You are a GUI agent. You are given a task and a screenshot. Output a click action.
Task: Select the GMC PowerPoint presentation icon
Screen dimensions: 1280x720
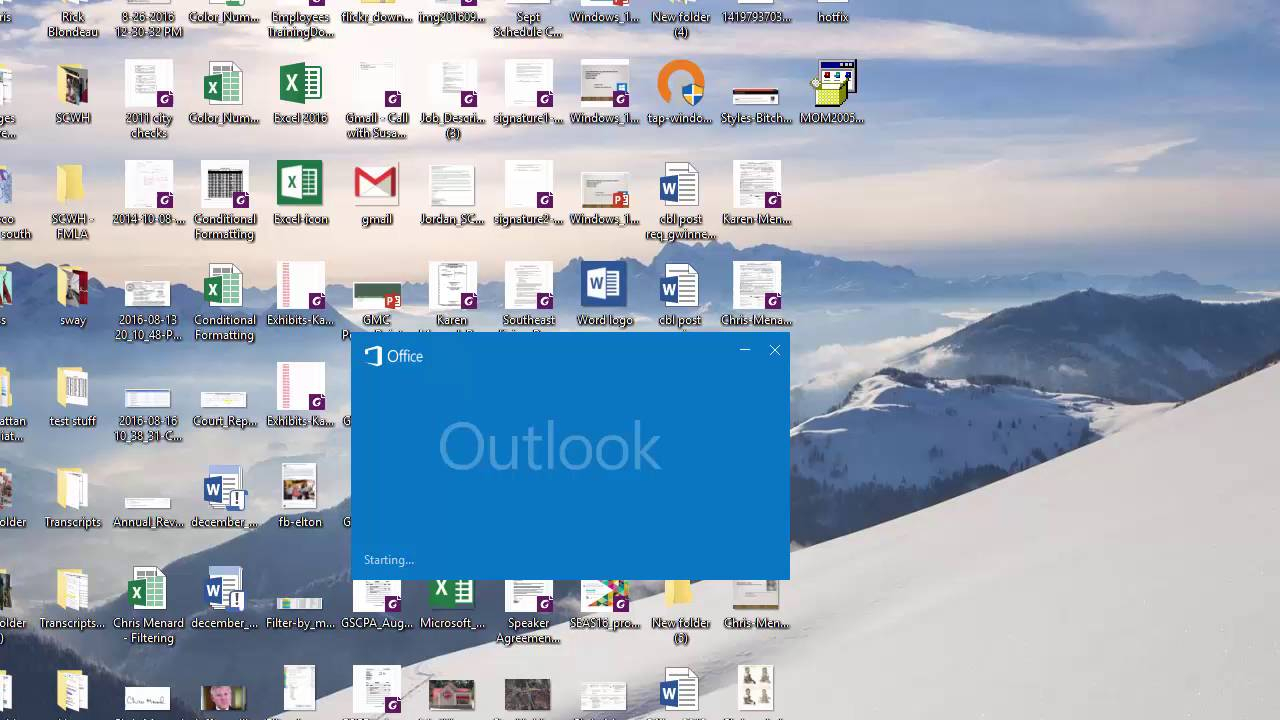[377, 295]
